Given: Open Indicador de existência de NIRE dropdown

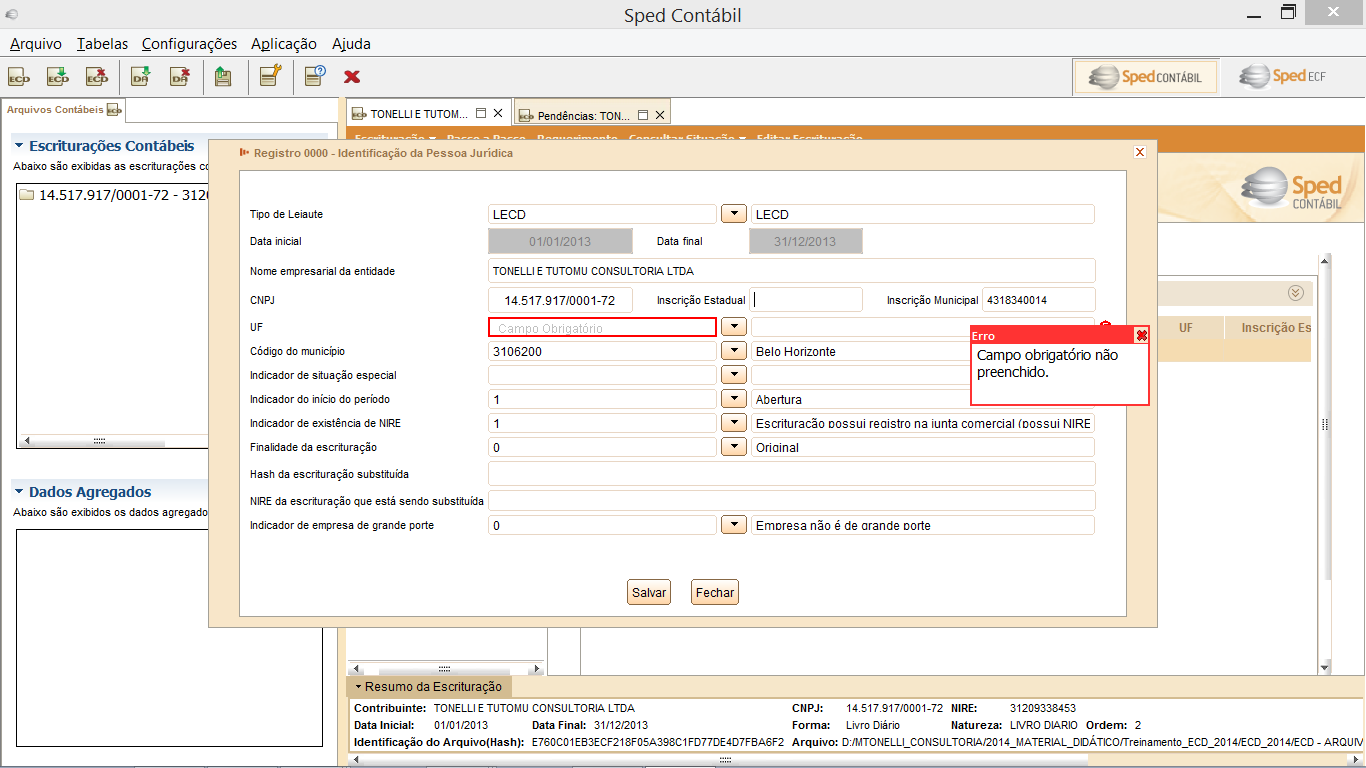Looking at the screenshot, I should click(734, 423).
